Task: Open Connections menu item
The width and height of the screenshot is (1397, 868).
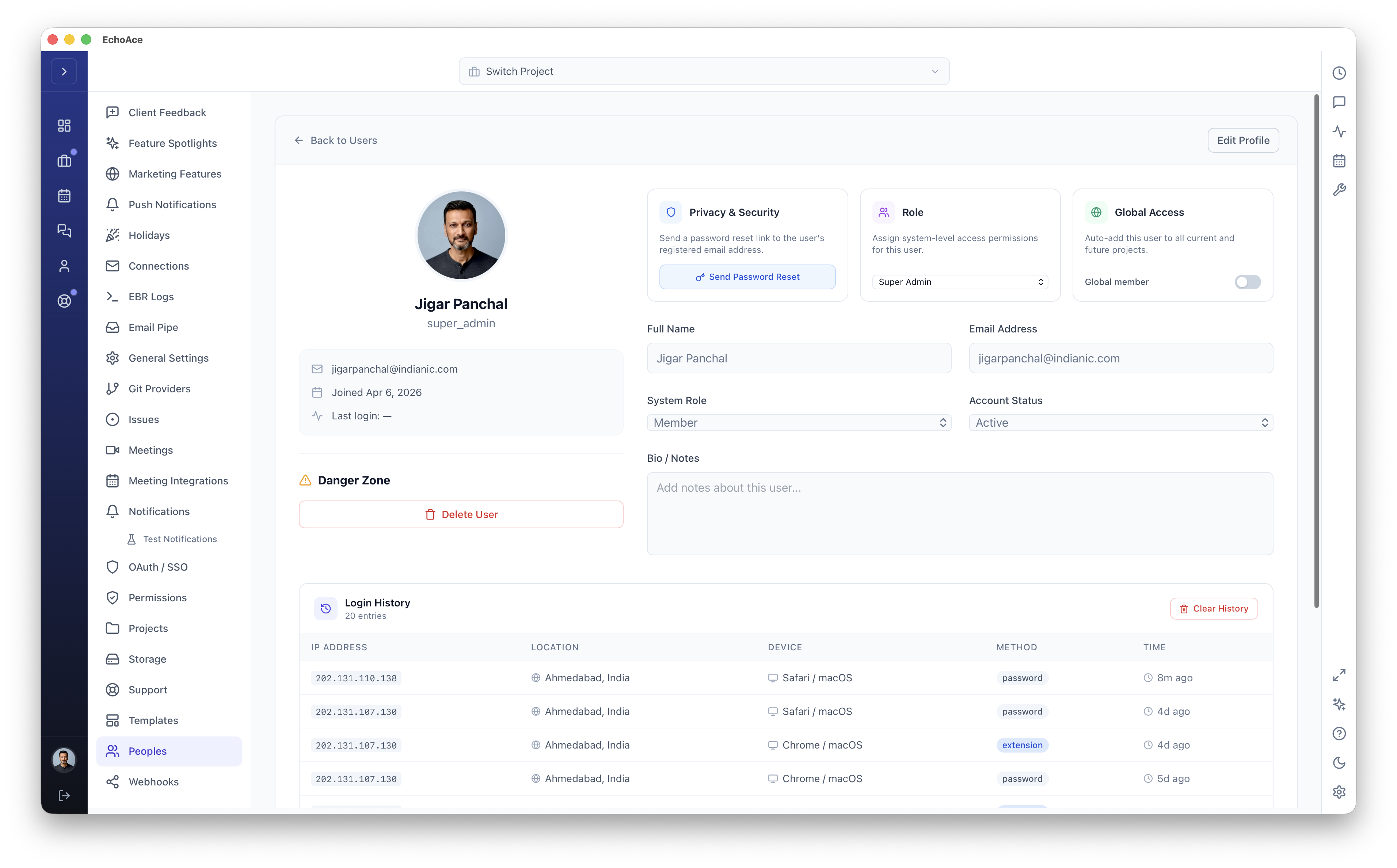Action: pyautogui.click(x=169, y=266)
